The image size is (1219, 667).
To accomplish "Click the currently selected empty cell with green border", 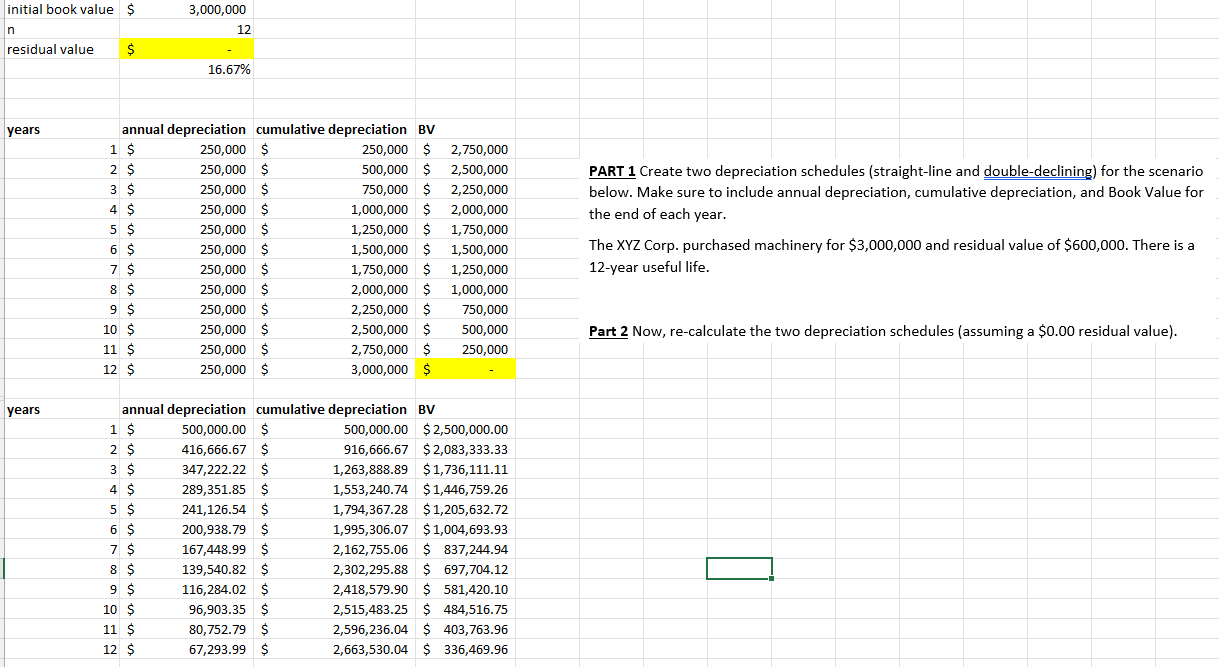I will 739,567.
